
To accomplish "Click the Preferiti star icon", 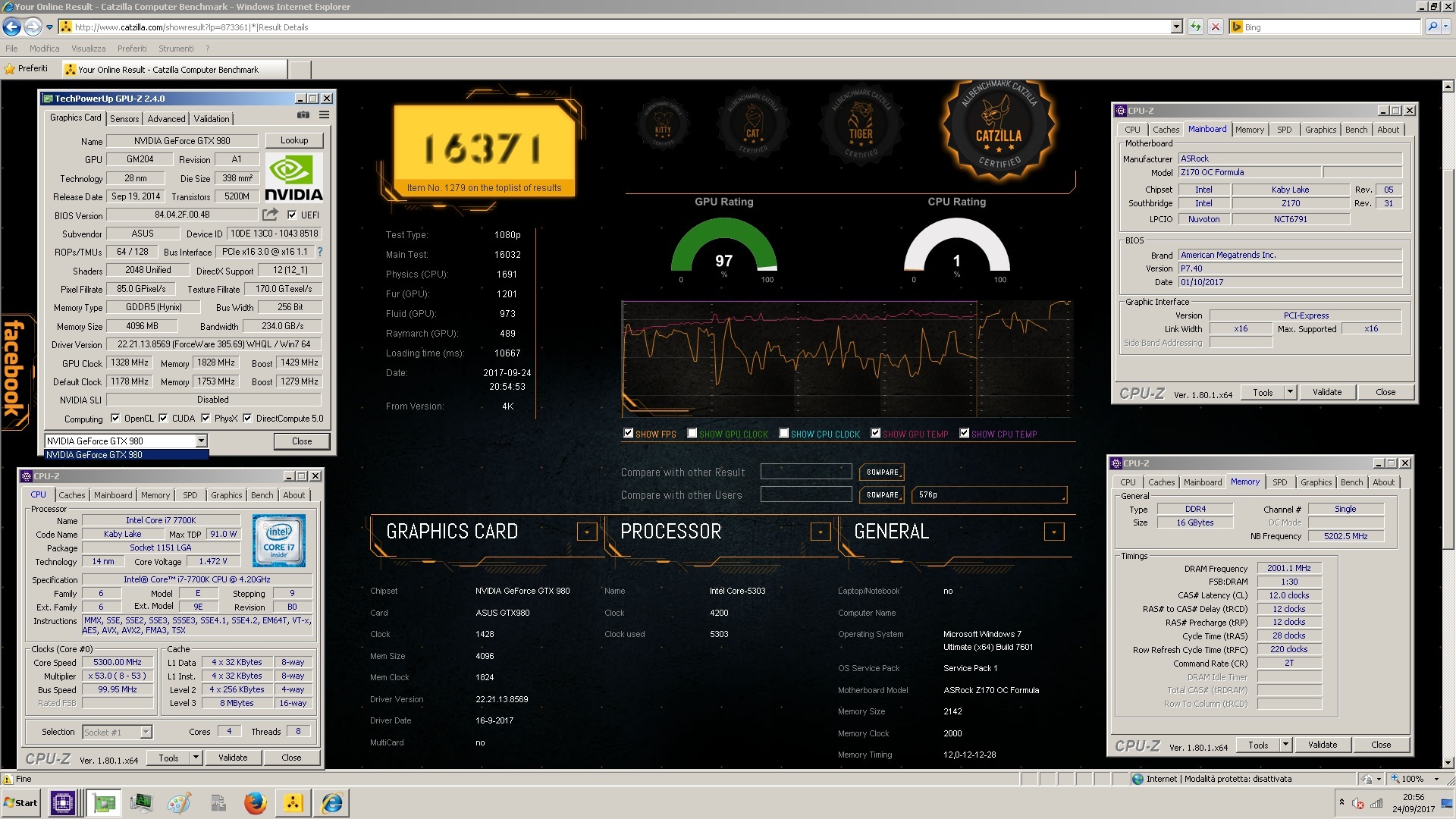I will [x=10, y=68].
